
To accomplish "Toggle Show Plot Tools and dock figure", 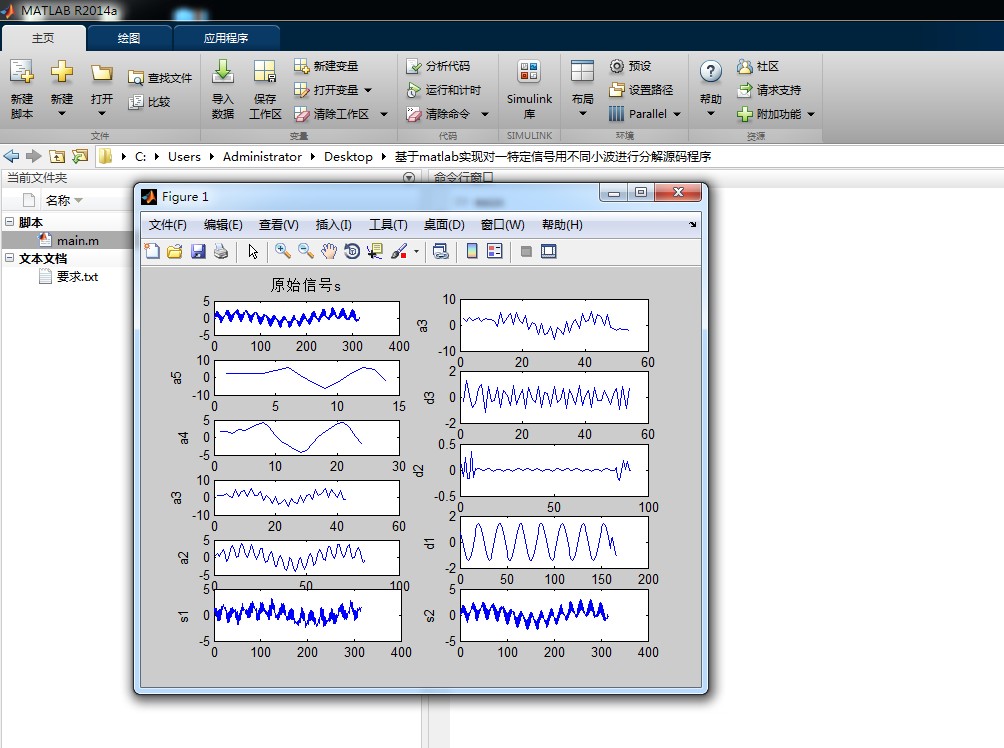I will click(x=549, y=251).
